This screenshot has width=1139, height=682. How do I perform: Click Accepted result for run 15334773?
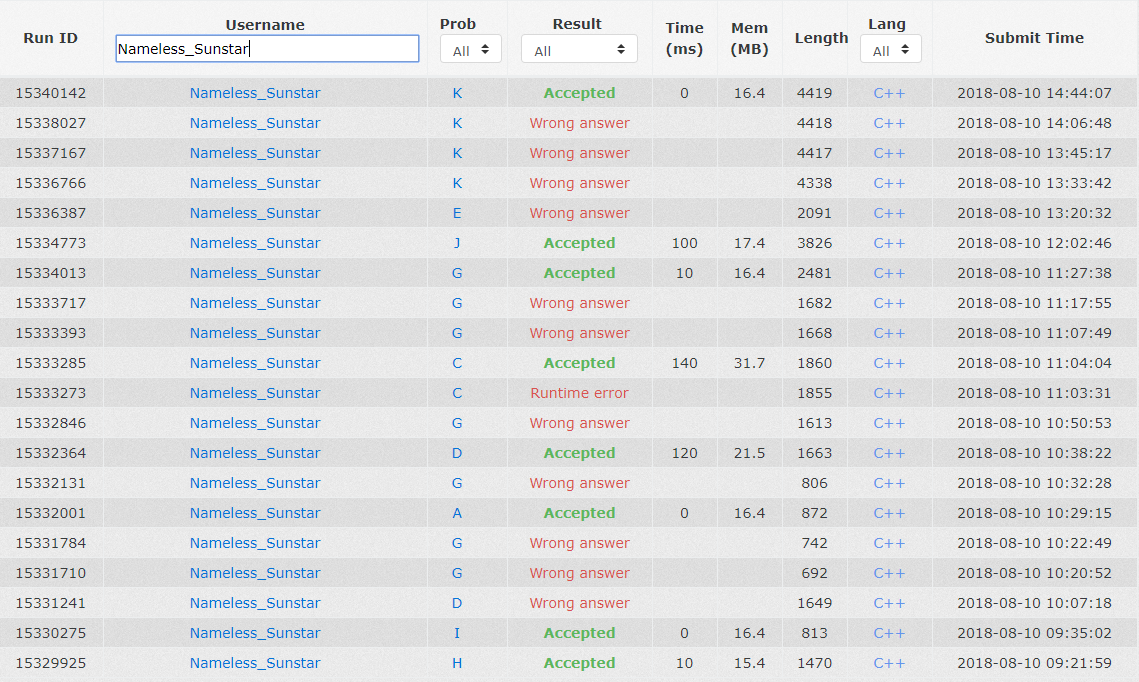[x=579, y=243]
